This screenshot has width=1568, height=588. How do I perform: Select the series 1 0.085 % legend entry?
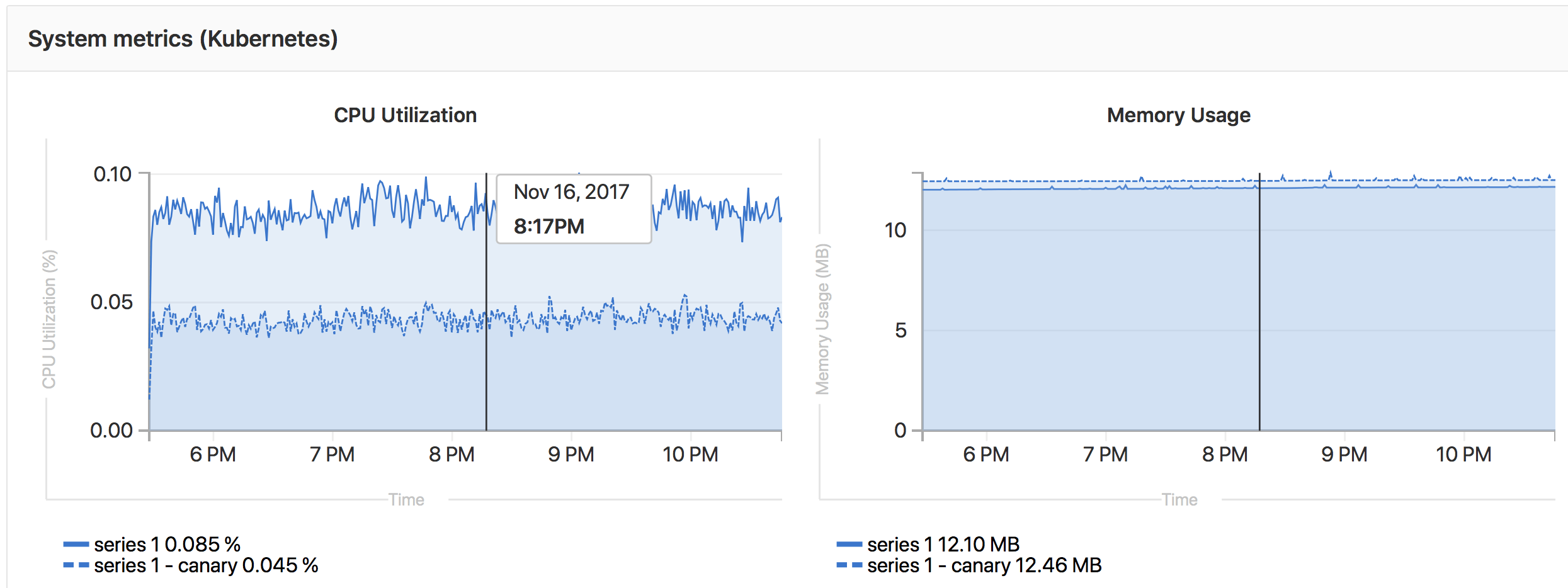tap(167, 544)
